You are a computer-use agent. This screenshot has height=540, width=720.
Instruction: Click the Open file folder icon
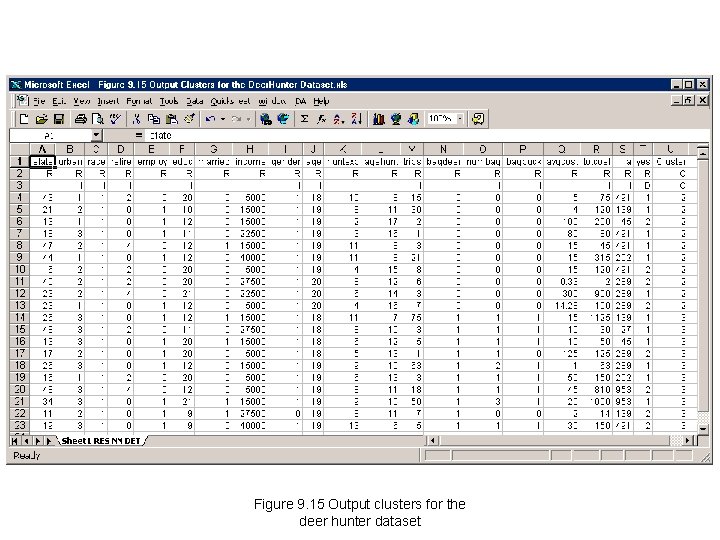[x=41, y=119]
